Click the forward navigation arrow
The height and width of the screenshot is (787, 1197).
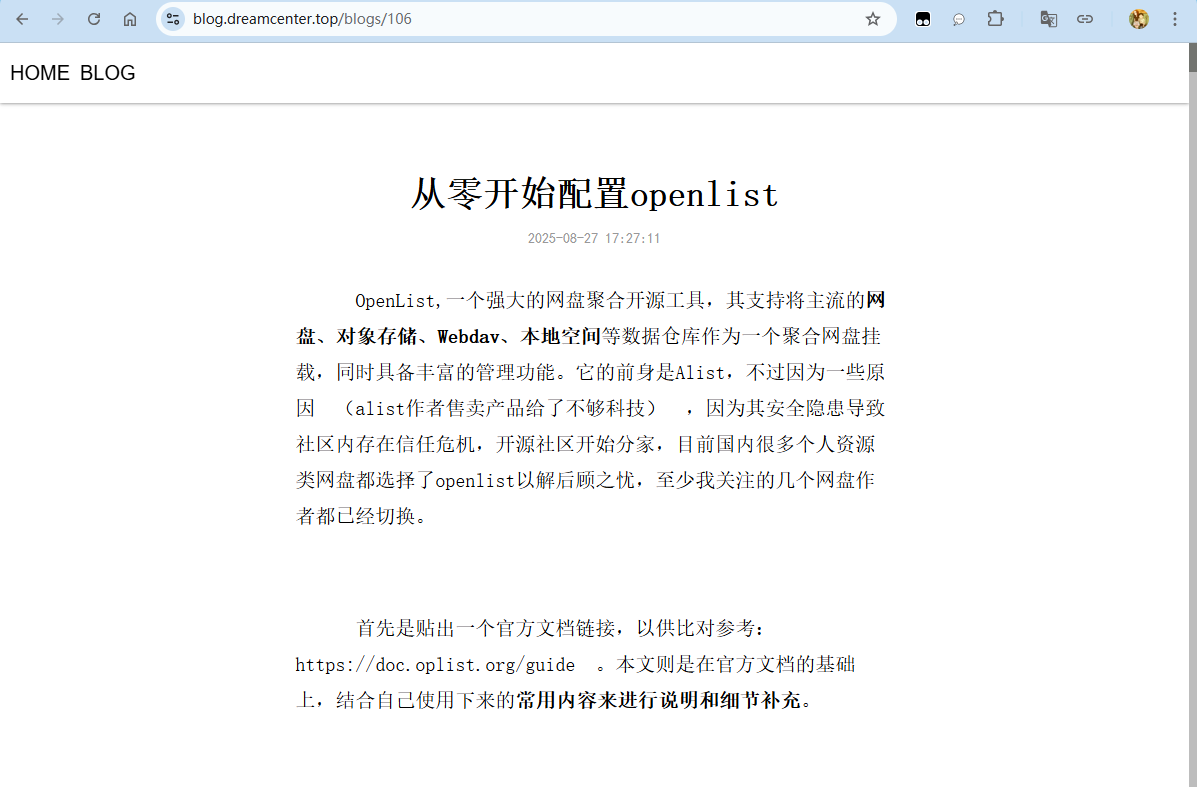click(58, 19)
